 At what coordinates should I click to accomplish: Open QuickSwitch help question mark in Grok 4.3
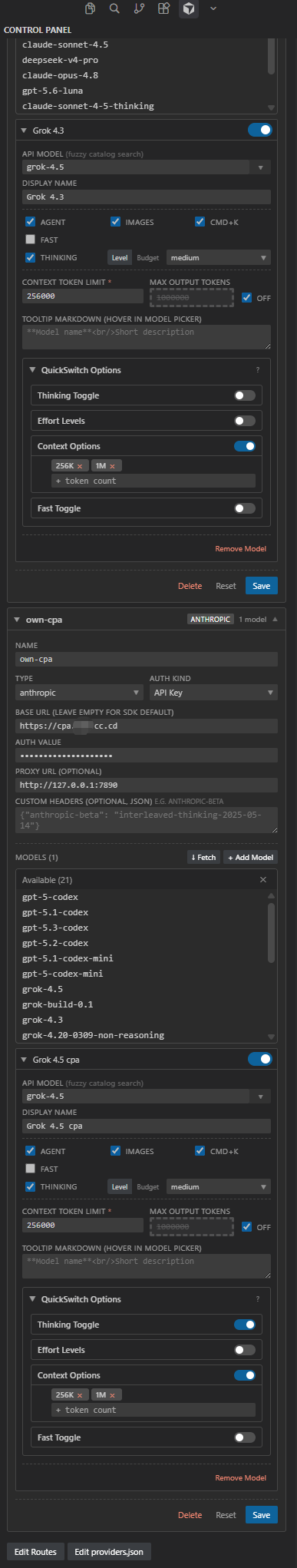(x=257, y=370)
